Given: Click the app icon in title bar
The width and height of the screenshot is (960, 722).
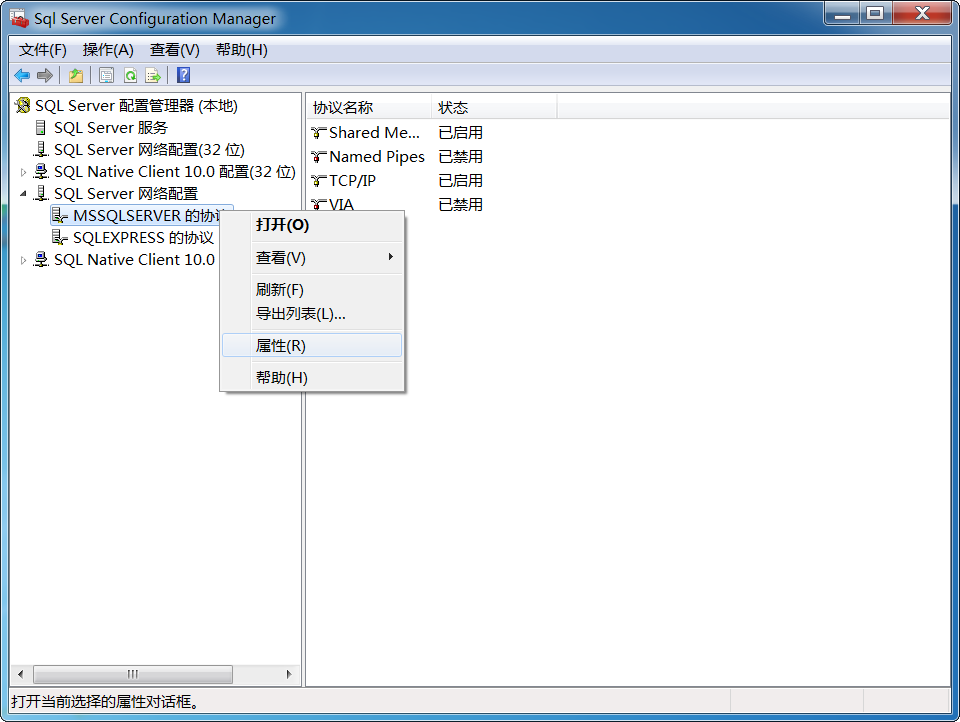Looking at the screenshot, I should [x=20, y=18].
